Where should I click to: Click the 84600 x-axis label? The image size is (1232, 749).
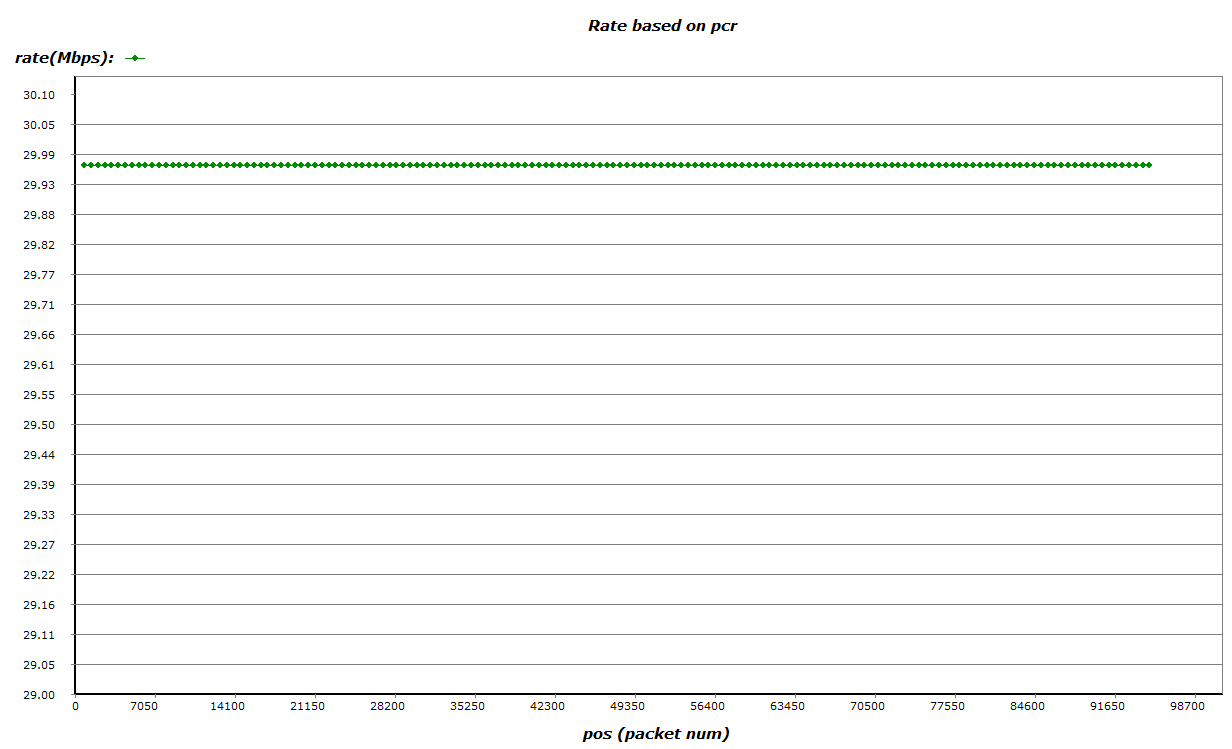1028,707
